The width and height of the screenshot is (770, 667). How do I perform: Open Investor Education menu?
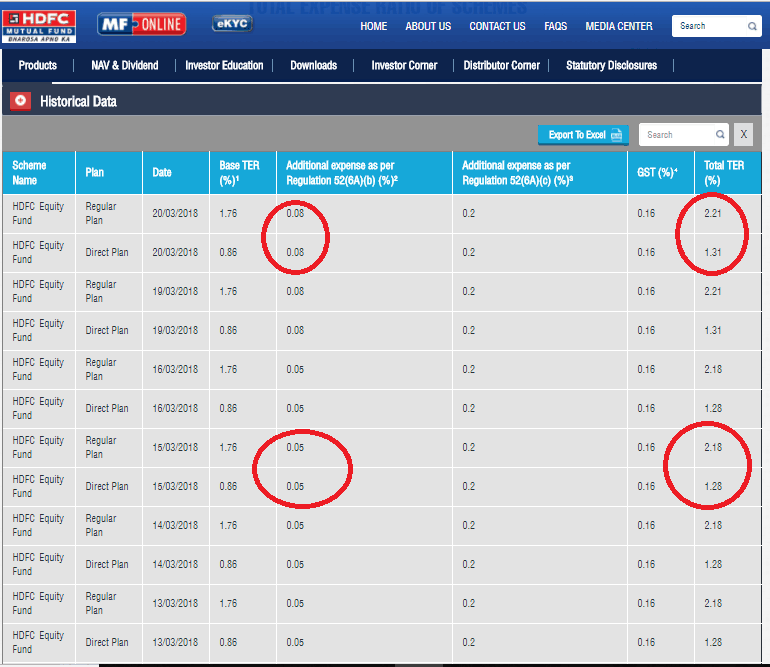(x=224, y=65)
